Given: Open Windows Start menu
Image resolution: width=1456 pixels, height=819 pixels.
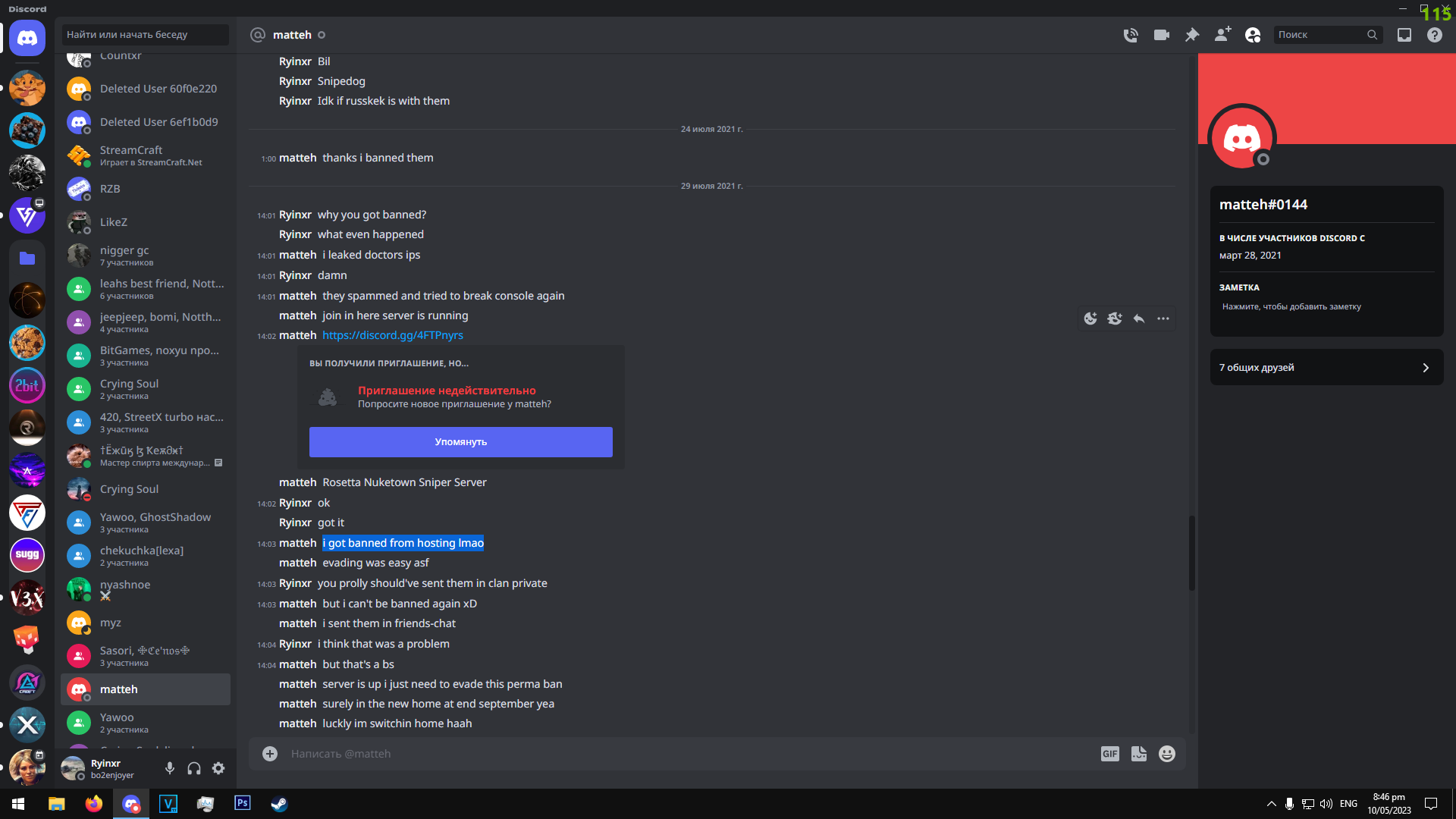Looking at the screenshot, I should pyautogui.click(x=18, y=804).
